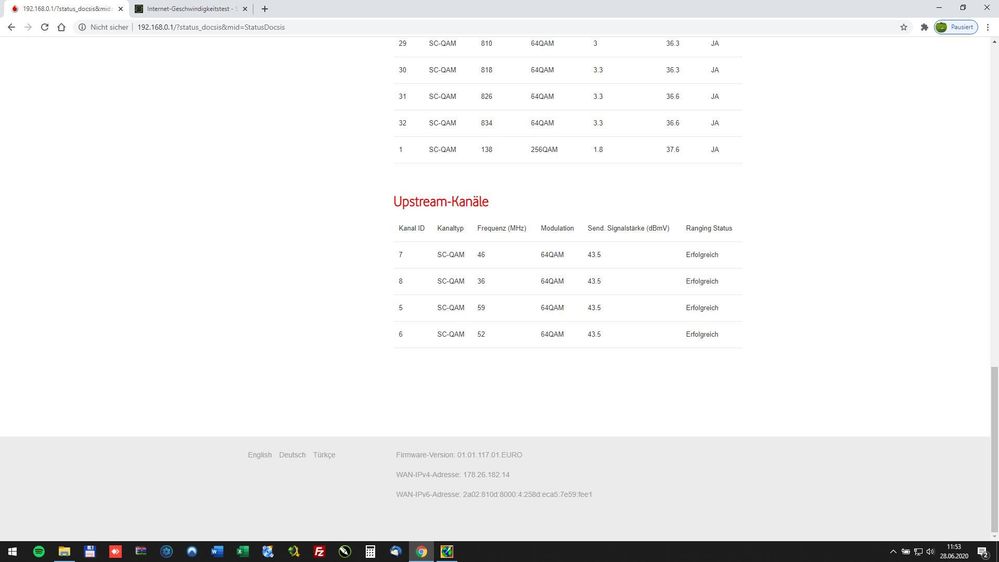Open Spotify from the taskbar
This screenshot has width=999, height=562.
(38, 551)
